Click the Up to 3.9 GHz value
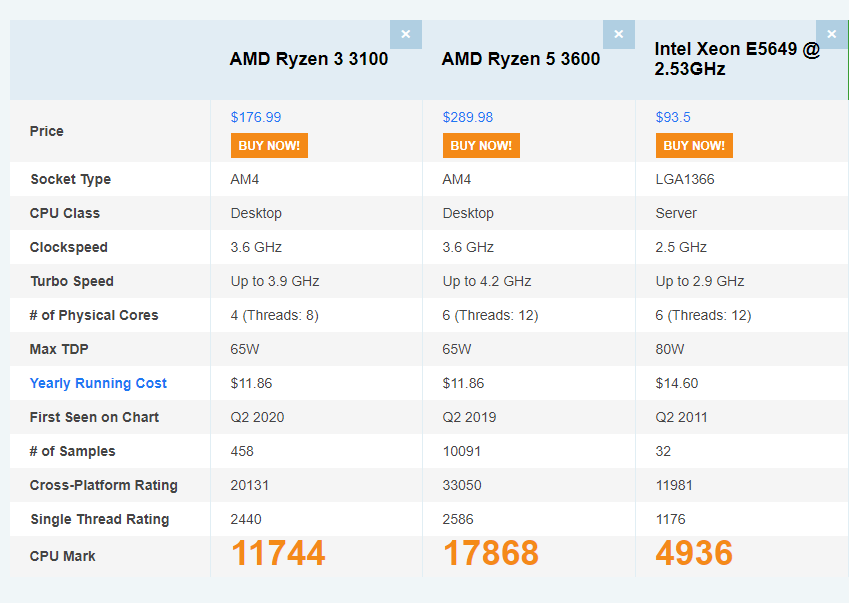The width and height of the screenshot is (849, 603). pos(275,281)
